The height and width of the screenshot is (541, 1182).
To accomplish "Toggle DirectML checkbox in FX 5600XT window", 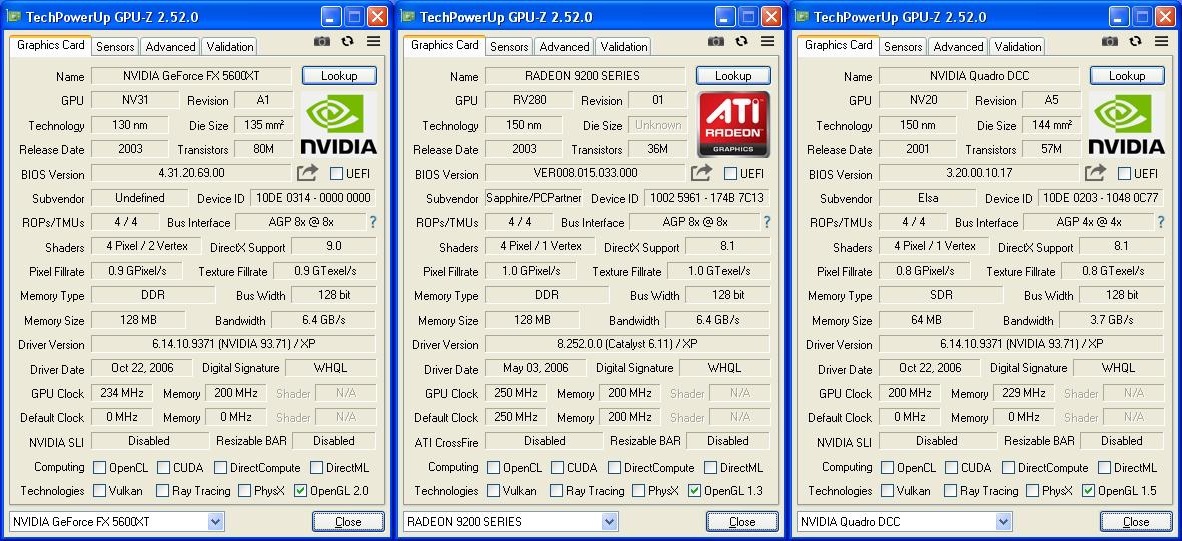I will pyautogui.click(x=317, y=468).
